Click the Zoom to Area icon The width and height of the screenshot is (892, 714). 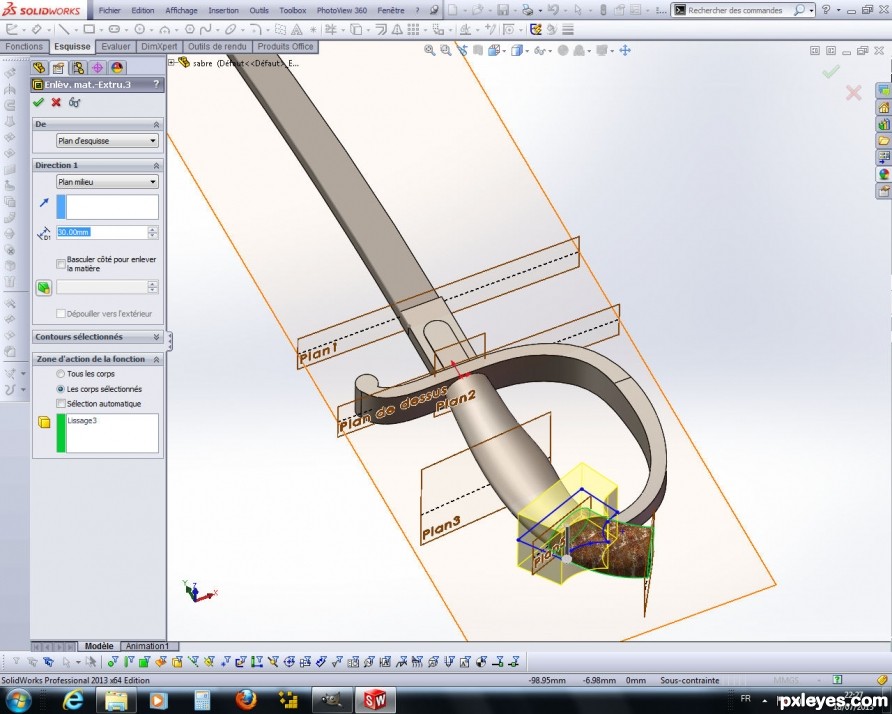445,51
